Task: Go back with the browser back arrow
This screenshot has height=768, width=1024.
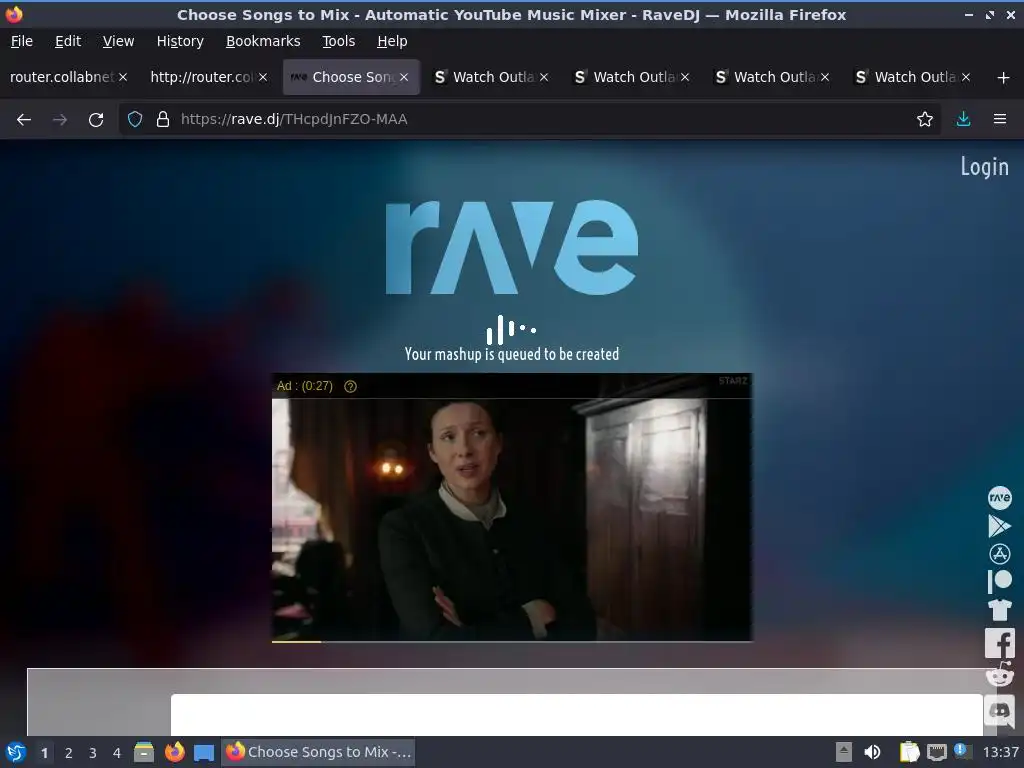Action: pos(24,120)
